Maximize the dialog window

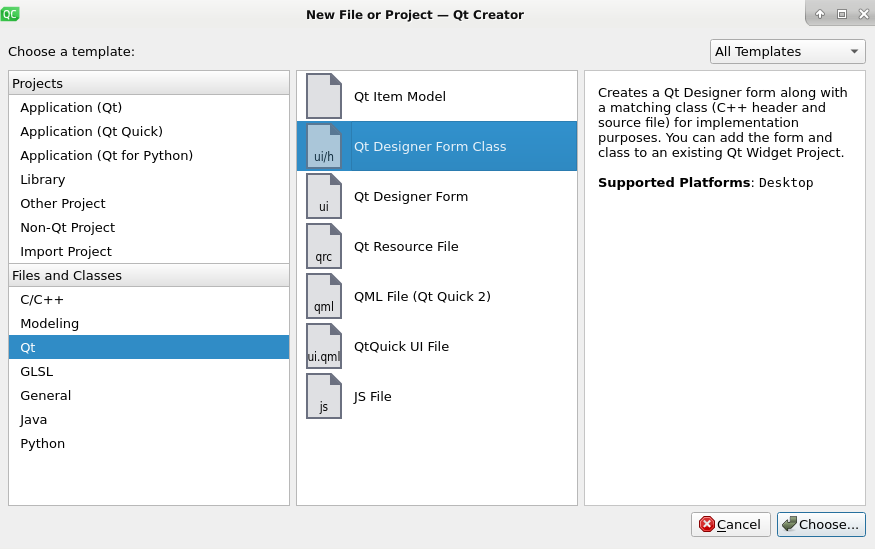pyautogui.click(x=842, y=14)
